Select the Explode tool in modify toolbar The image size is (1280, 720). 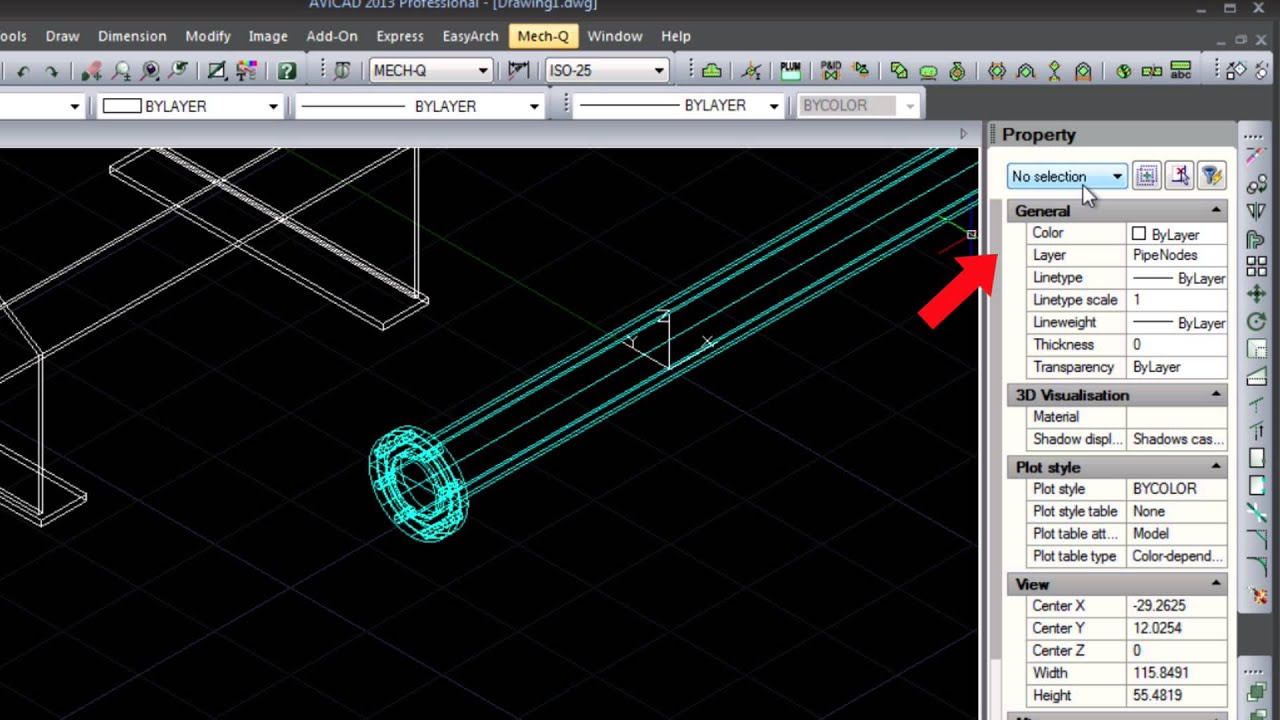pyautogui.click(x=1257, y=596)
